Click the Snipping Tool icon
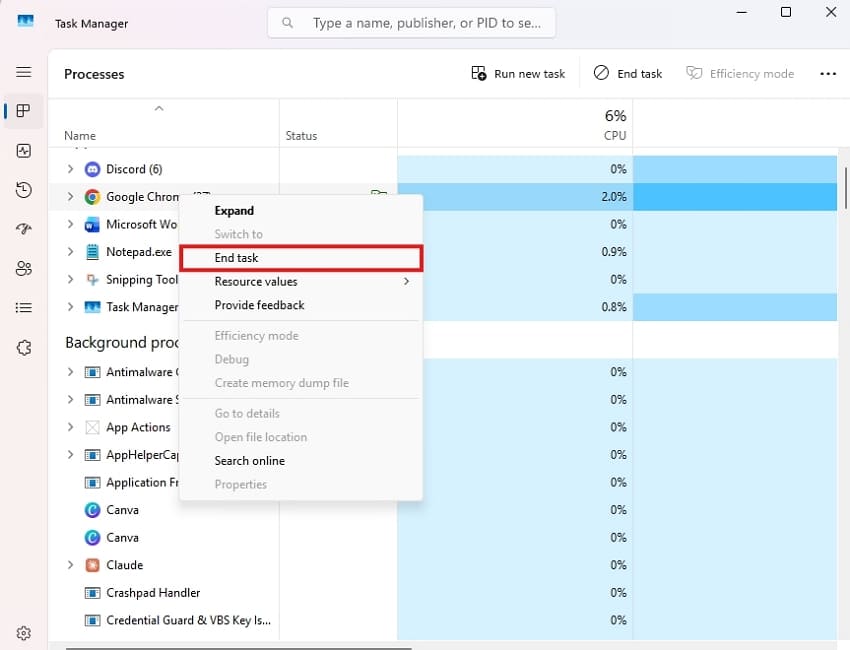The width and height of the screenshot is (850, 650). click(92, 280)
